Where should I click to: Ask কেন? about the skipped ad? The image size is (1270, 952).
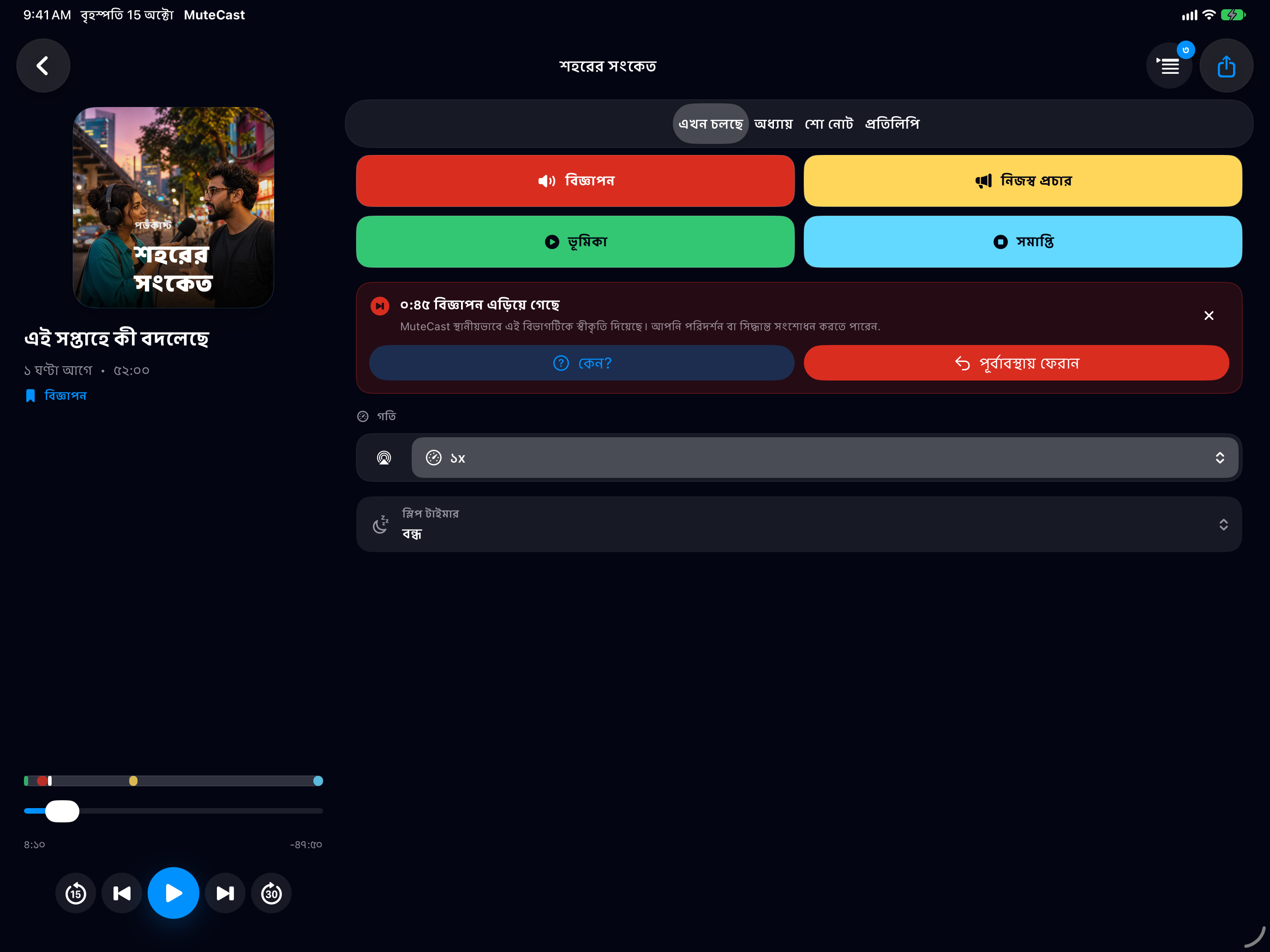click(581, 363)
